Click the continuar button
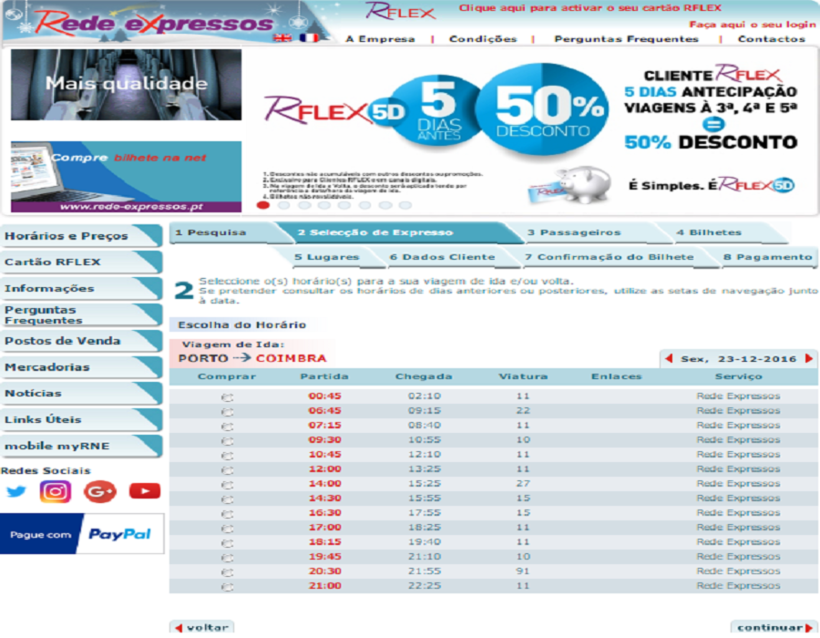The height and width of the screenshot is (638, 820). [x=774, y=628]
